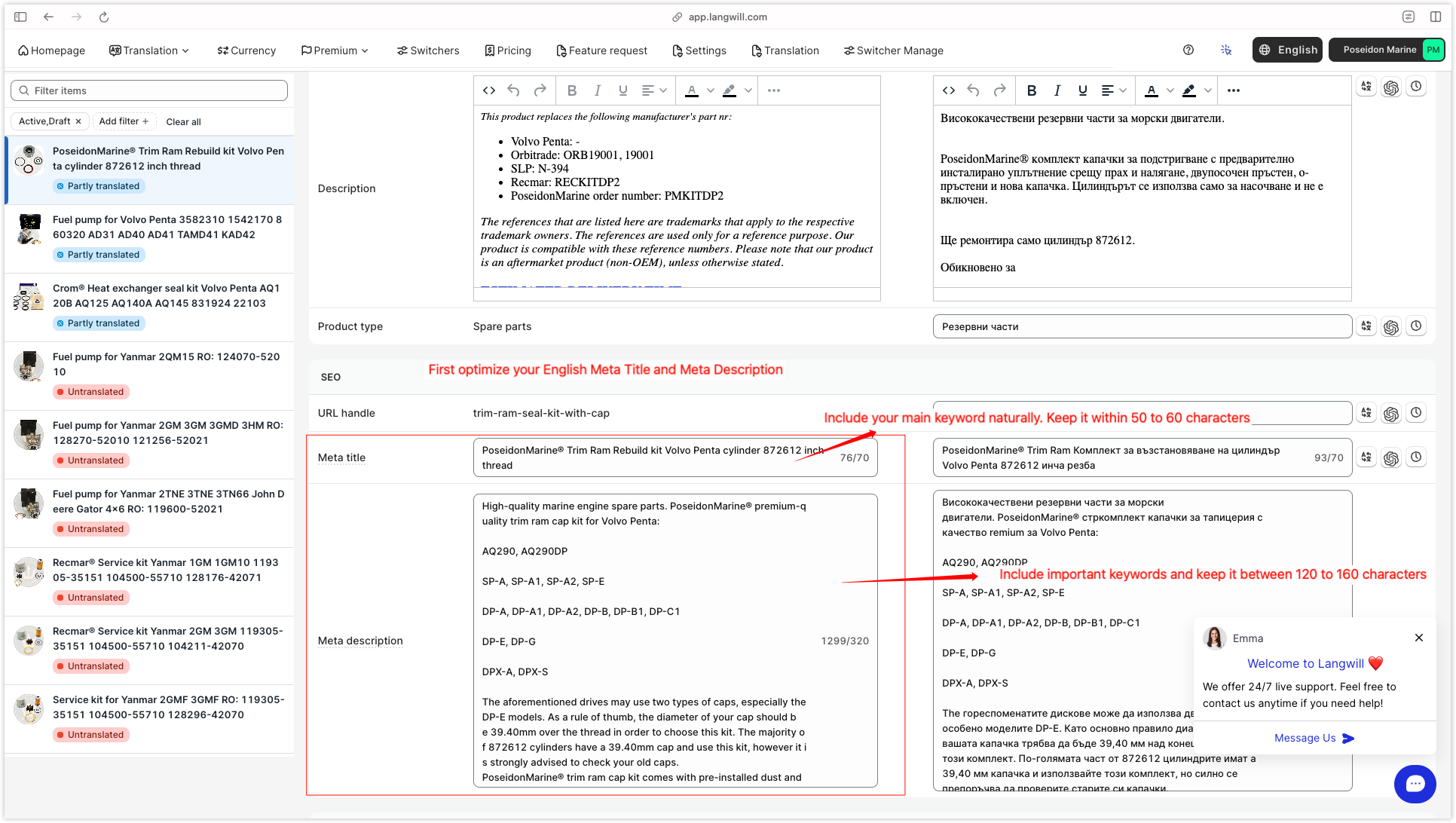The width and height of the screenshot is (1456, 823).
Task: Open more options in right editor toolbar
Action: 1234,90
